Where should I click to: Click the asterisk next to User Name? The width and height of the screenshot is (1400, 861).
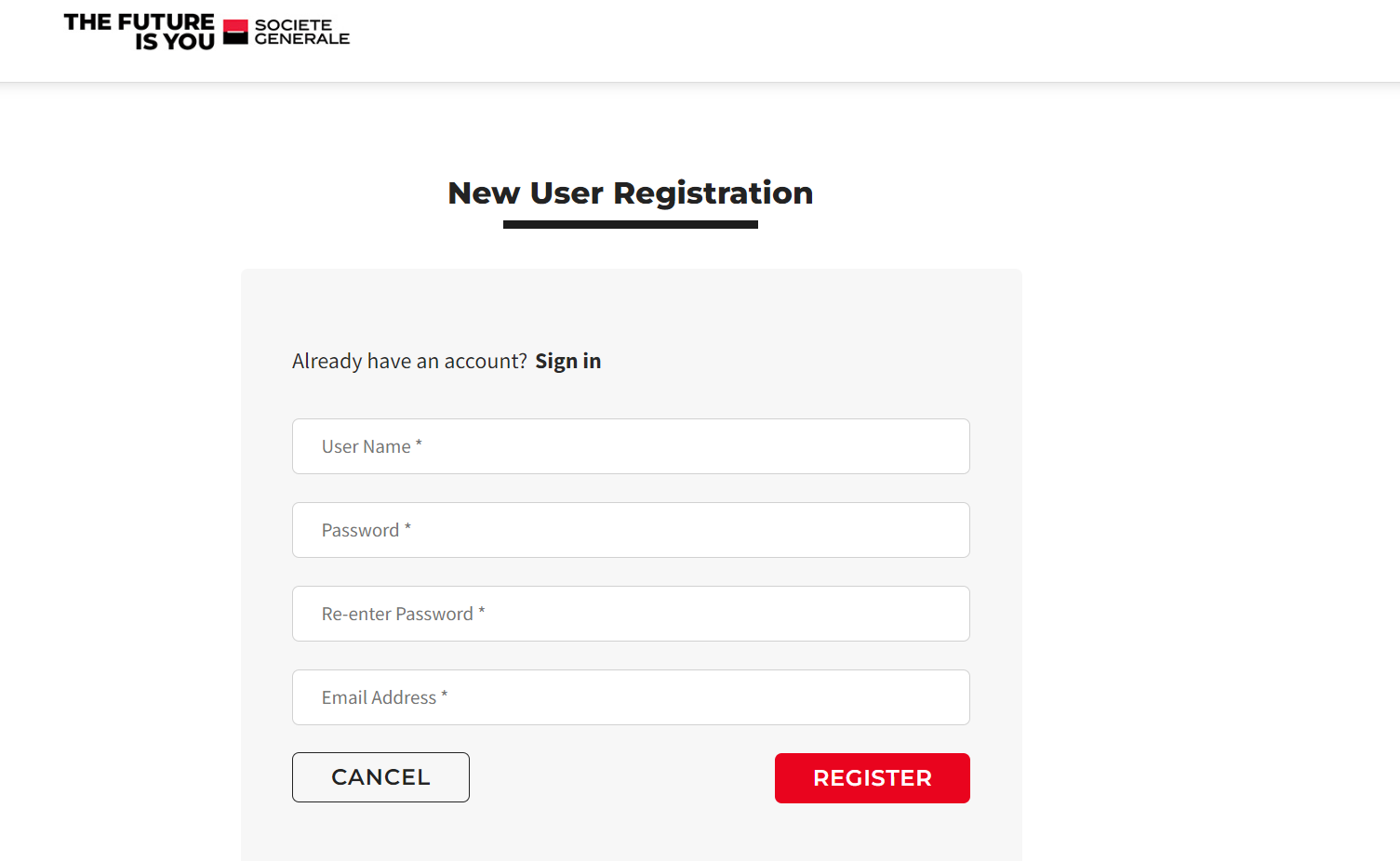419,444
